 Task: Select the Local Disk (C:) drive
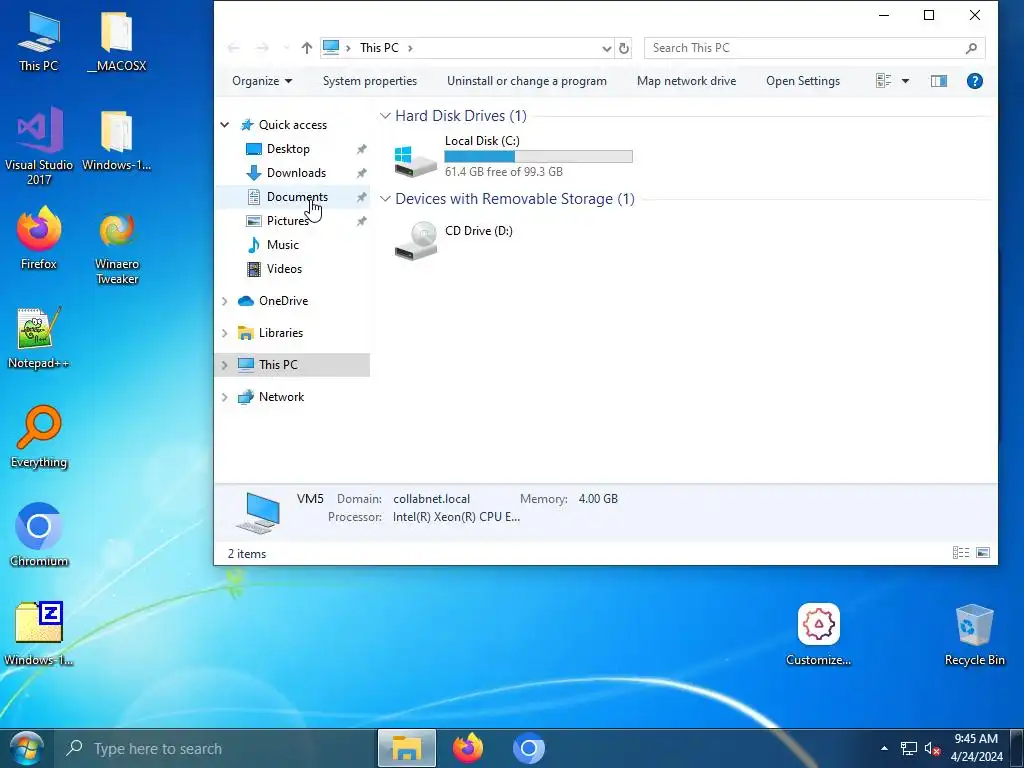click(513, 157)
